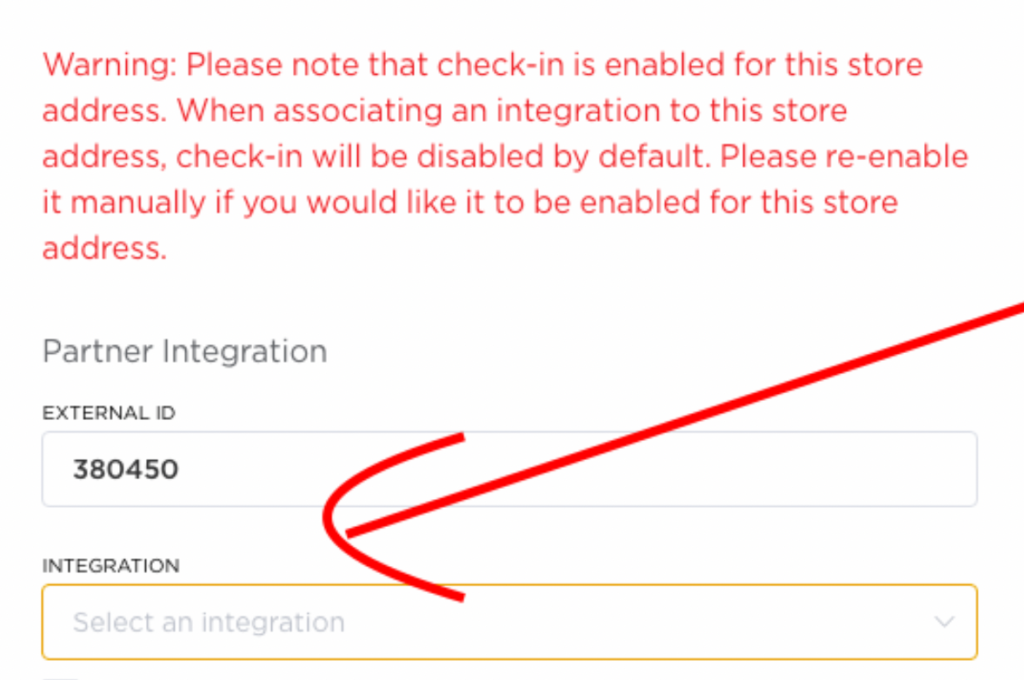The image size is (1024, 680).
Task: Toggle the checkbox below the Integration dropdown
Action: (60, 677)
